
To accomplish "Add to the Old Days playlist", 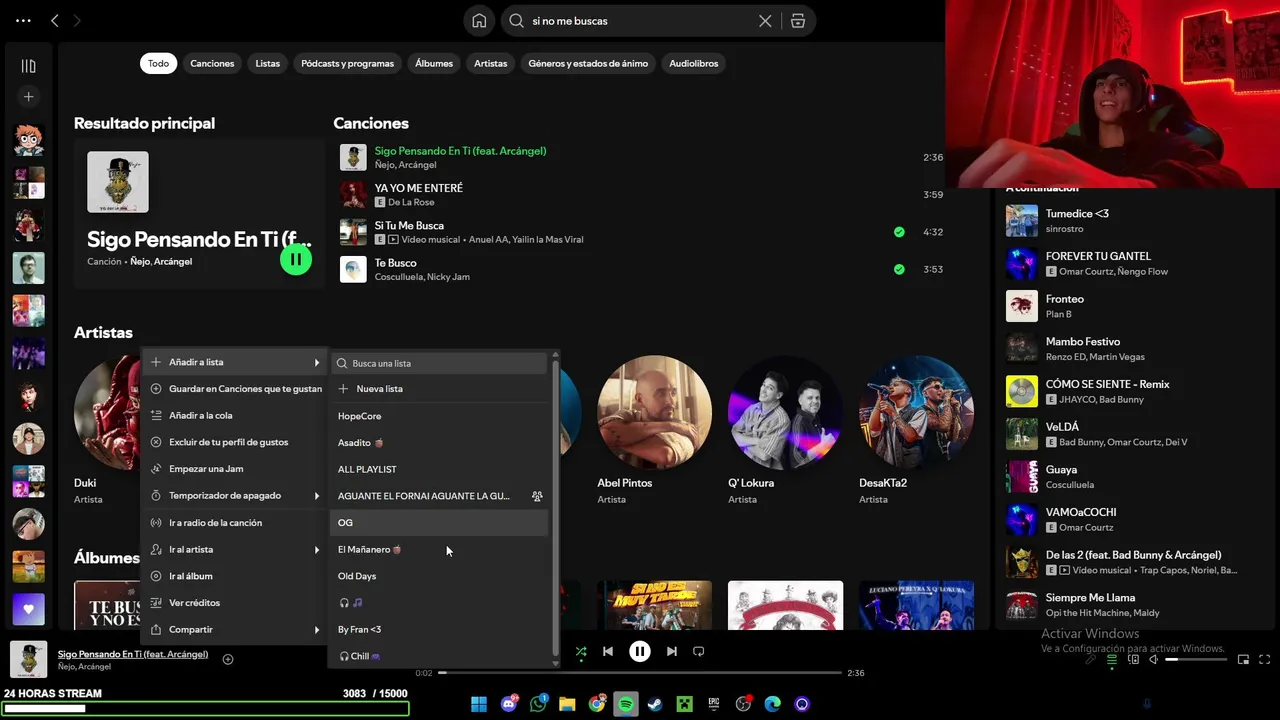I will coord(440,576).
